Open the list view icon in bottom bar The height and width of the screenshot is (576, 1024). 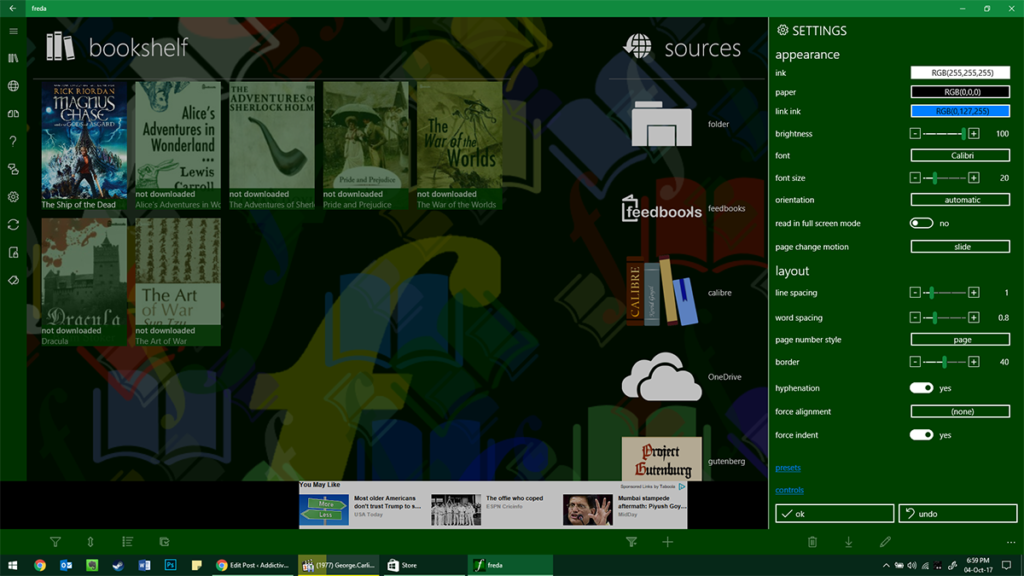pyautogui.click(x=127, y=542)
